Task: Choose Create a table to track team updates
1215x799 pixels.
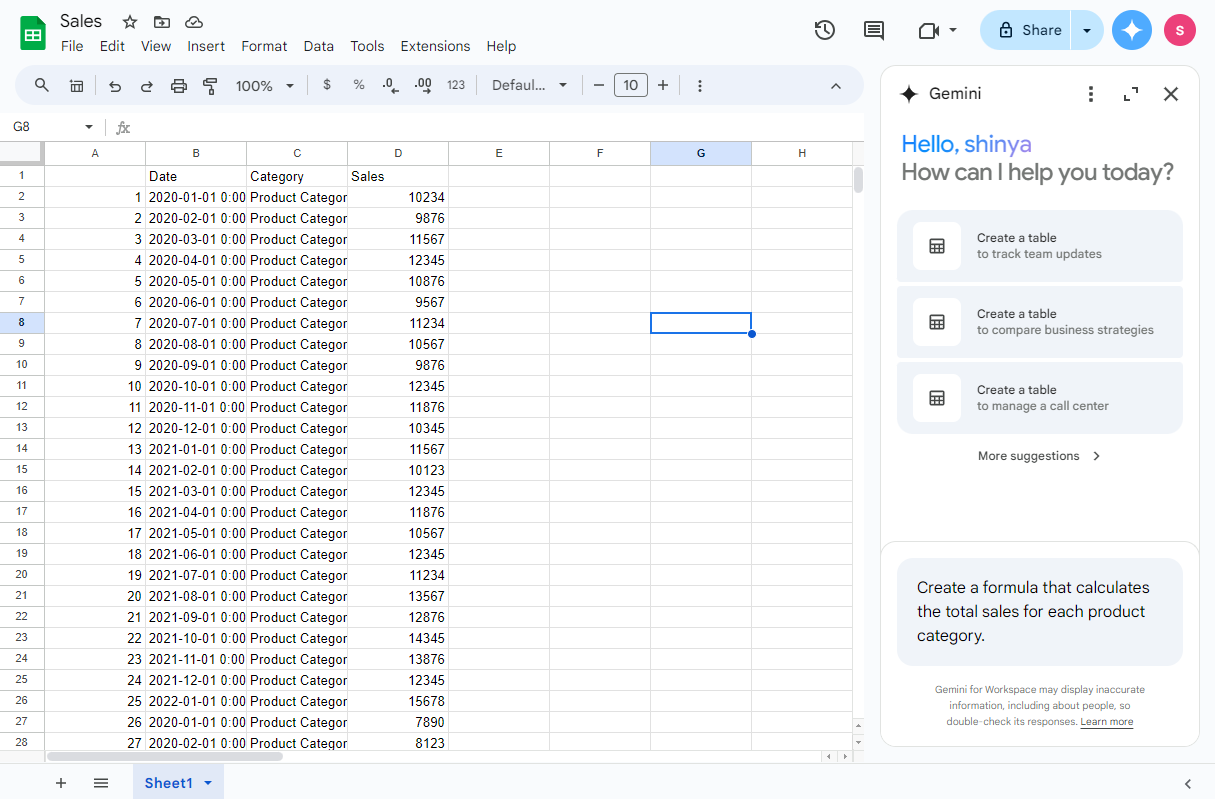Action: (x=1040, y=246)
